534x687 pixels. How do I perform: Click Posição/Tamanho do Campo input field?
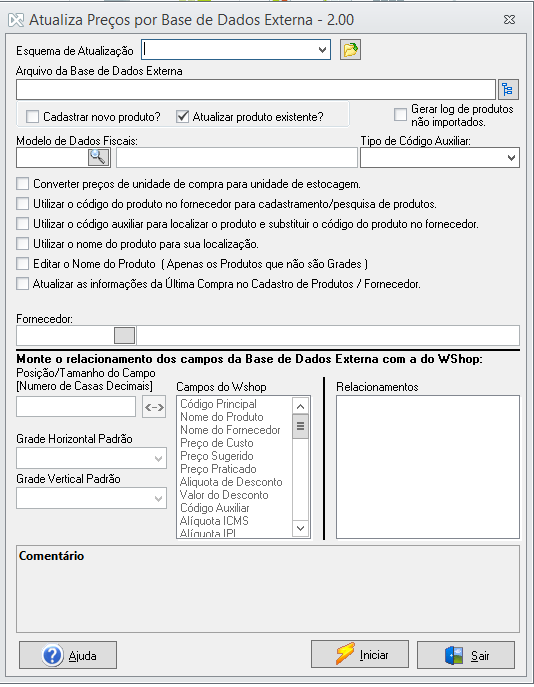click(x=76, y=407)
